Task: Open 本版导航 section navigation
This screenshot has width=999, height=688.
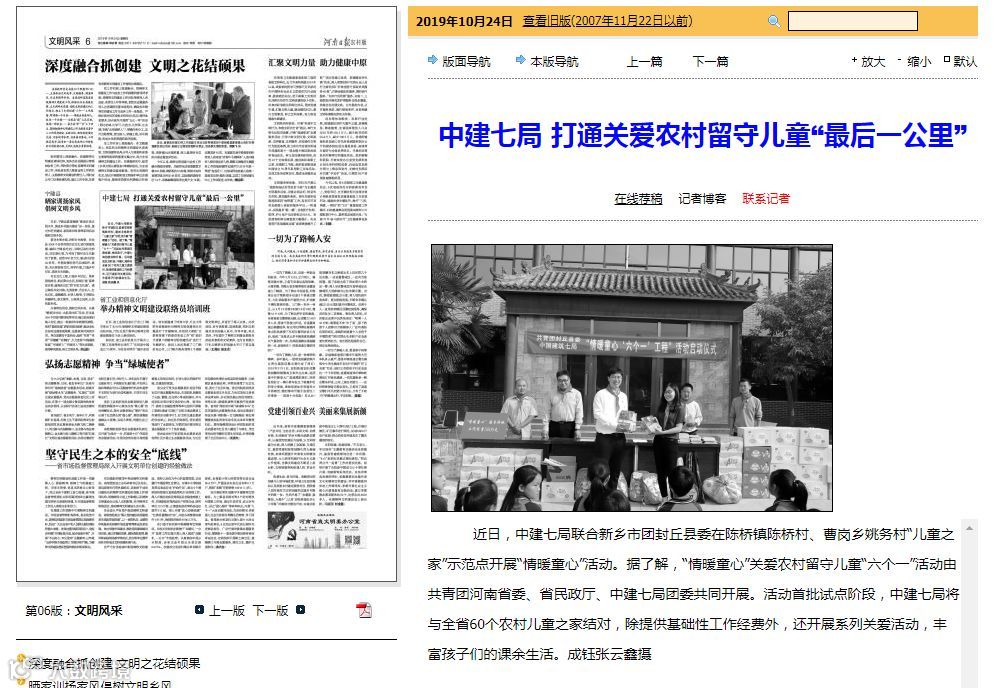Action: (x=554, y=61)
